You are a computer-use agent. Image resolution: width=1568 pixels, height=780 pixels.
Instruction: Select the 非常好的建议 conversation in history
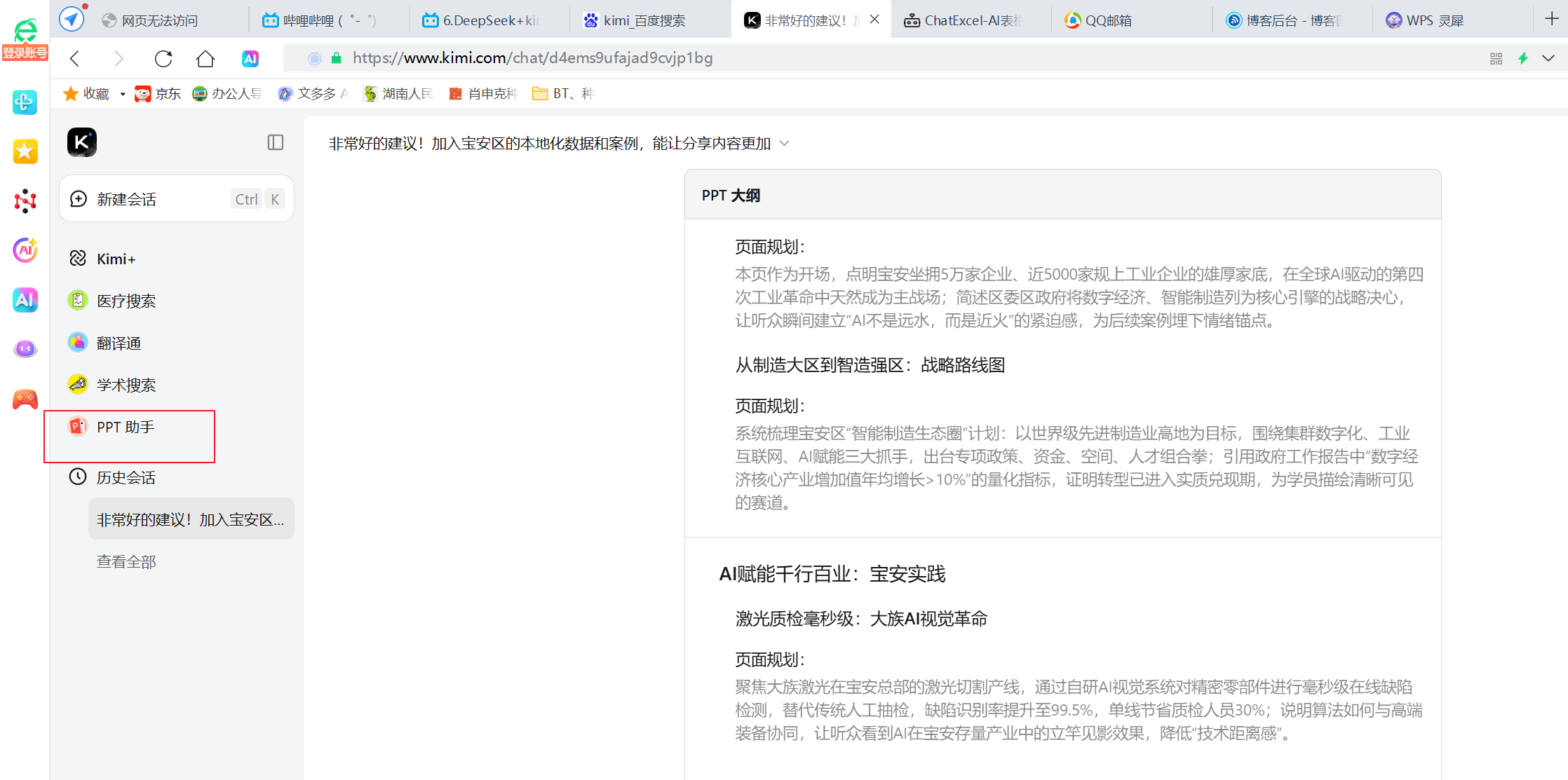tap(190, 519)
